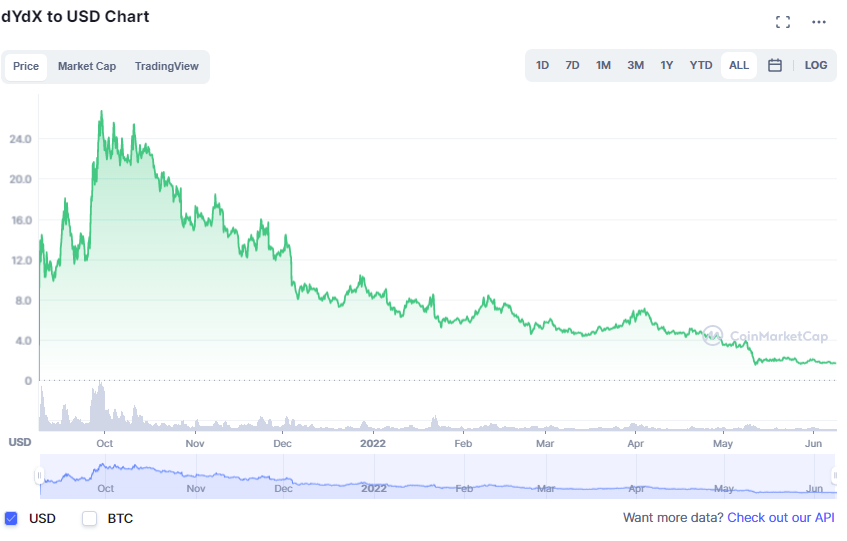Switch to the TradingView tab

pyautogui.click(x=166, y=66)
